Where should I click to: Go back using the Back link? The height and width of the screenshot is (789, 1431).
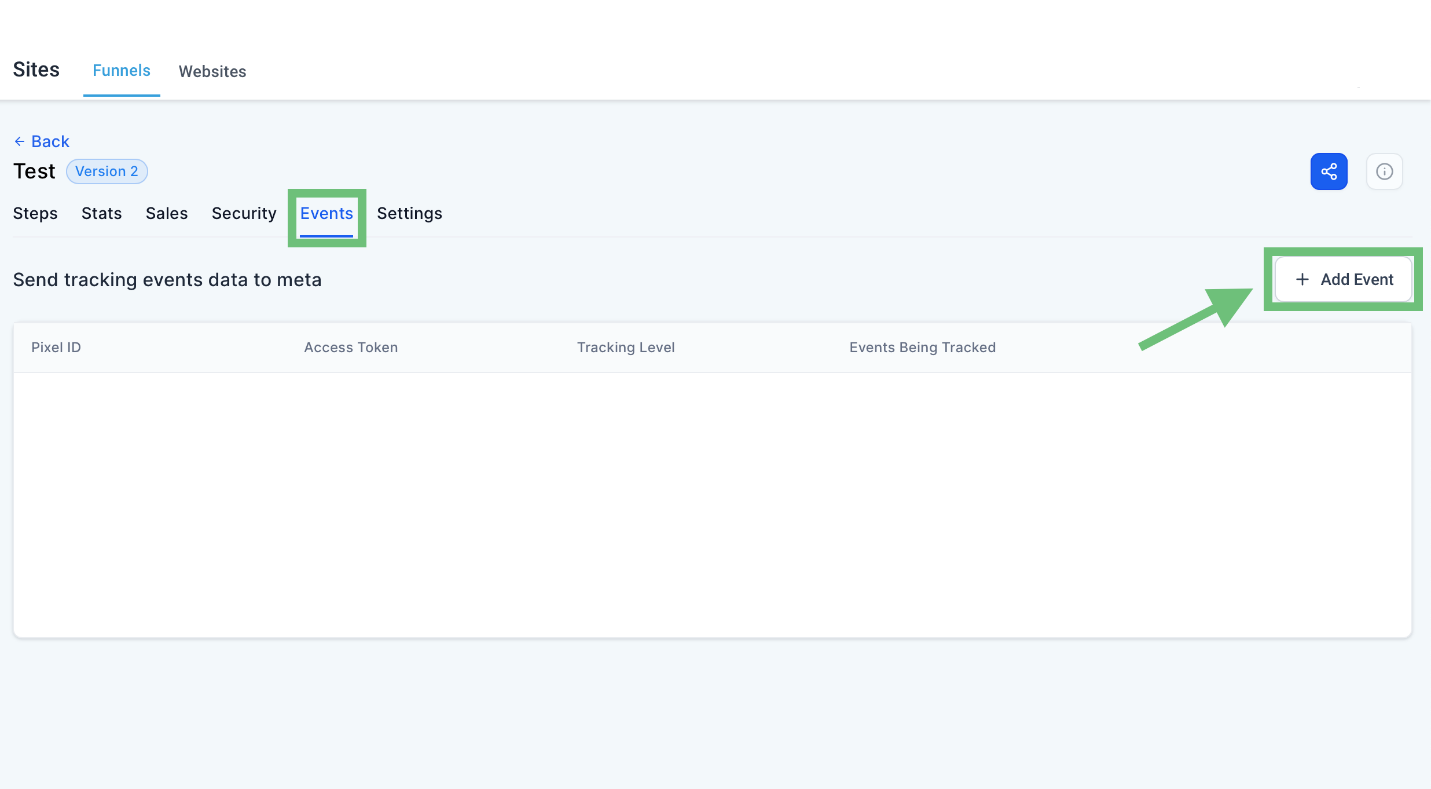pyautogui.click(x=41, y=141)
